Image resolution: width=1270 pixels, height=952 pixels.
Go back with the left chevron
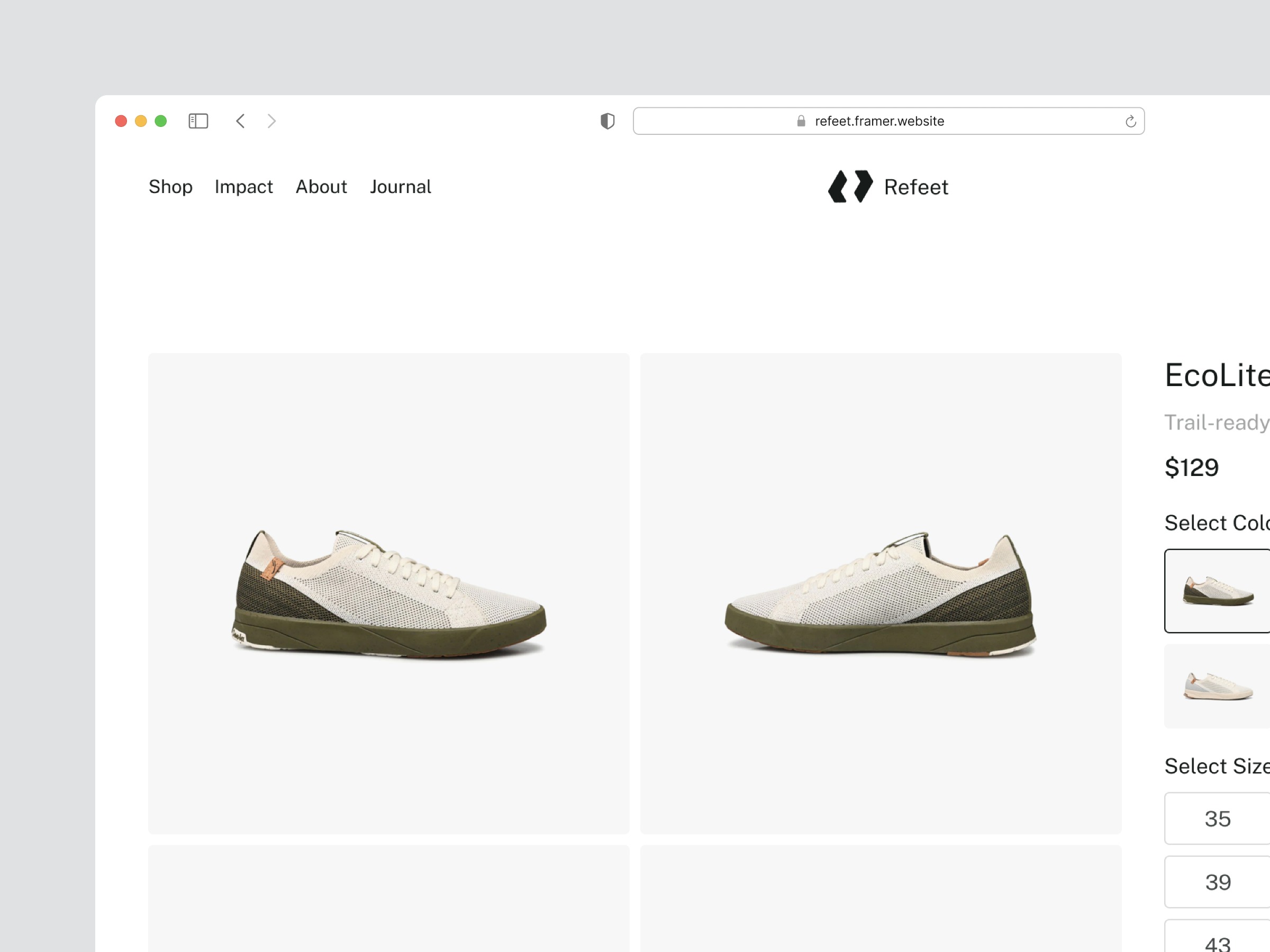(241, 121)
